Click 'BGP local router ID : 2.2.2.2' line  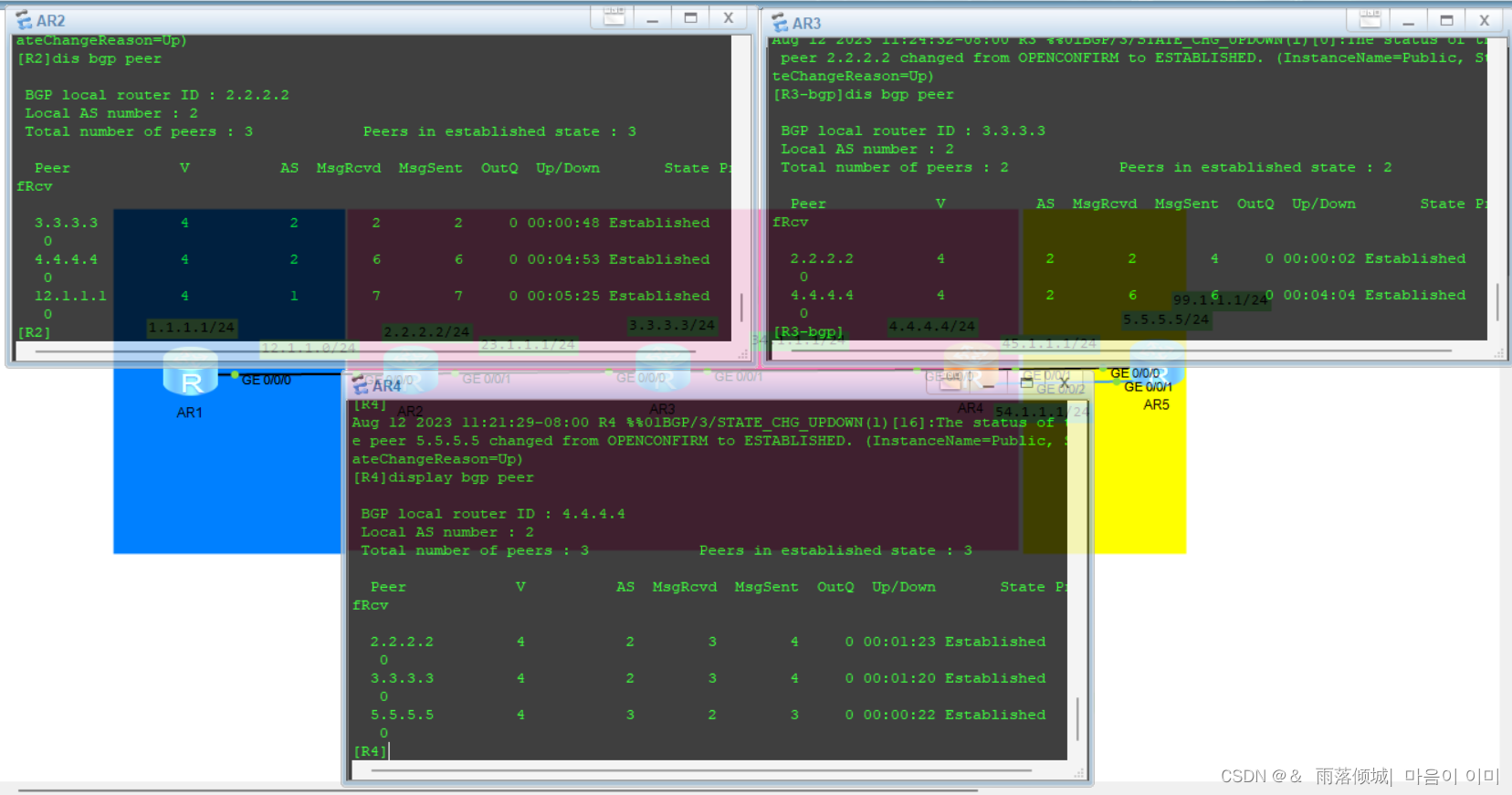(x=156, y=95)
